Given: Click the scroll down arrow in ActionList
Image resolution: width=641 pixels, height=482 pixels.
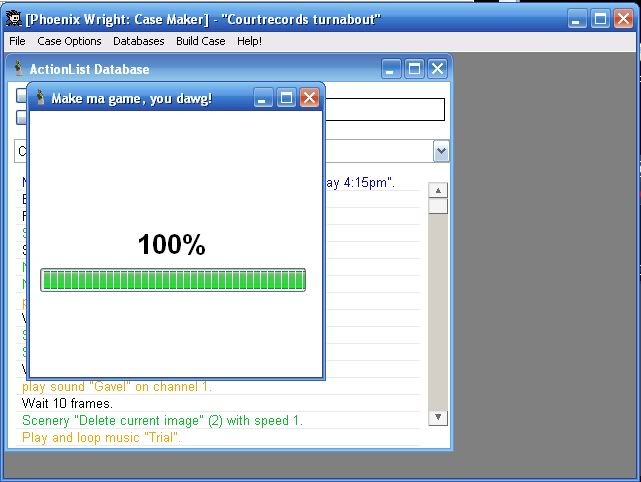Looking at the screenshot, I should click(438, 417).
